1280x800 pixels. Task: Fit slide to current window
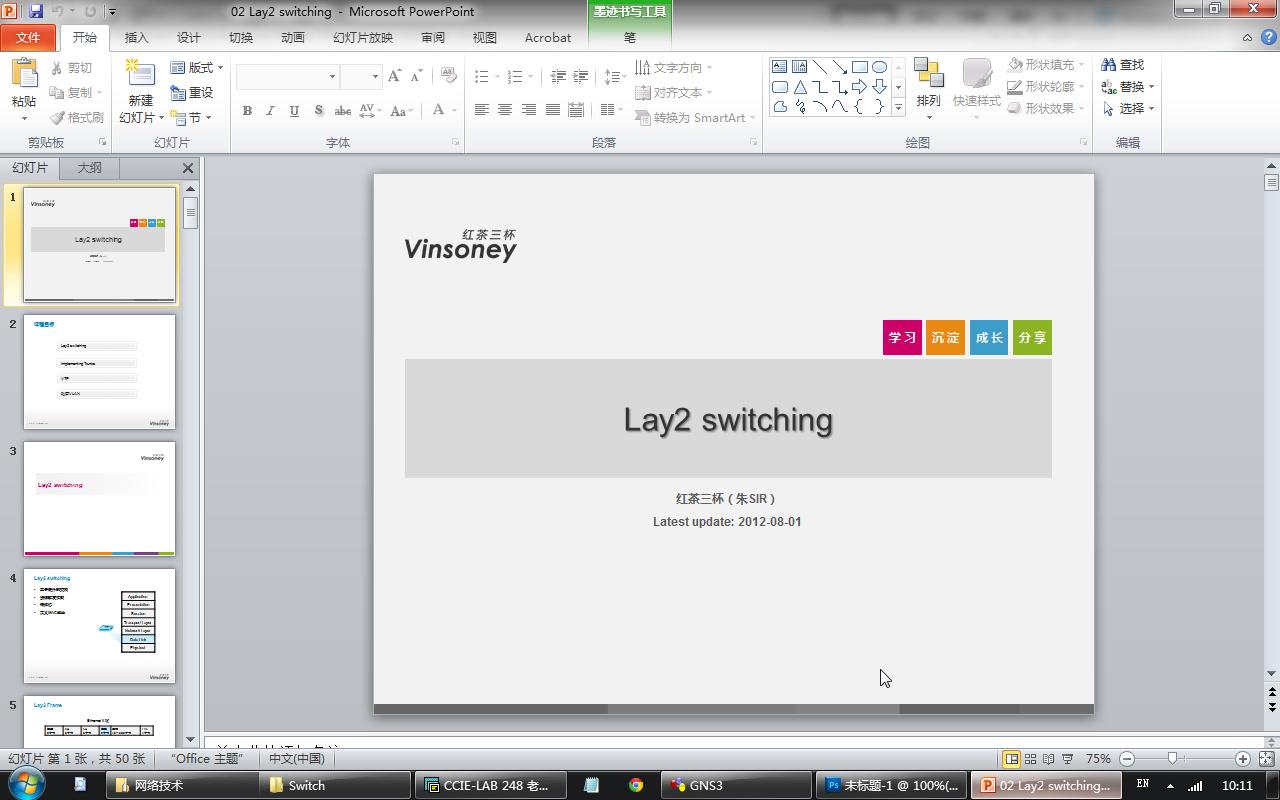click(1266, 759)
